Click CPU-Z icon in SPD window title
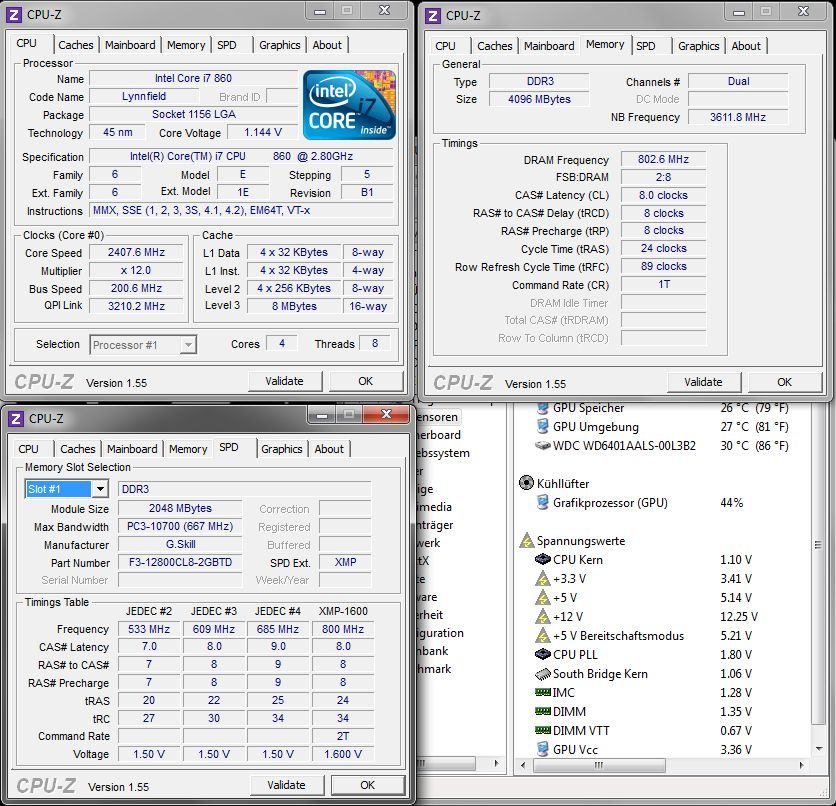 click(16, 419)
